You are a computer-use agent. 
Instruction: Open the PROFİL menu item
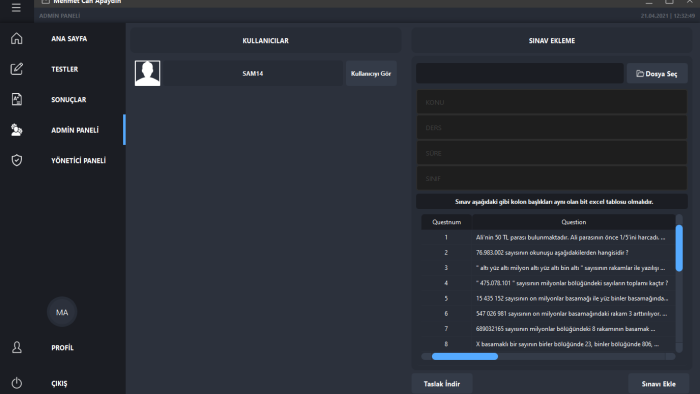(x=62, y=348)
